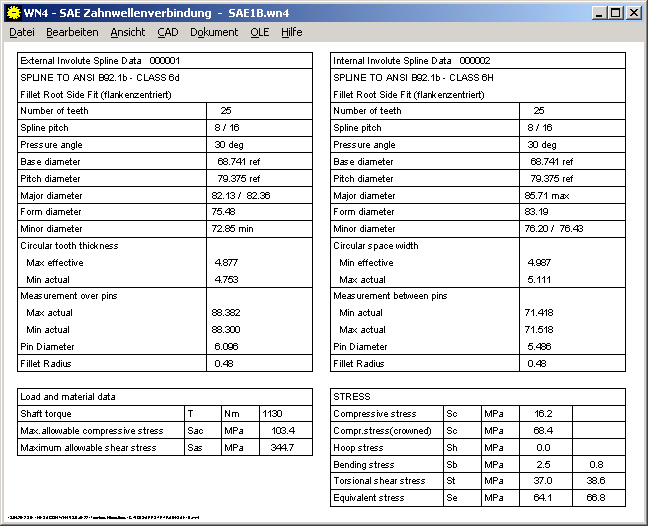Open the Hilfe menu
The height and width of the screenshot is (526, 648).
pos(291,32)
